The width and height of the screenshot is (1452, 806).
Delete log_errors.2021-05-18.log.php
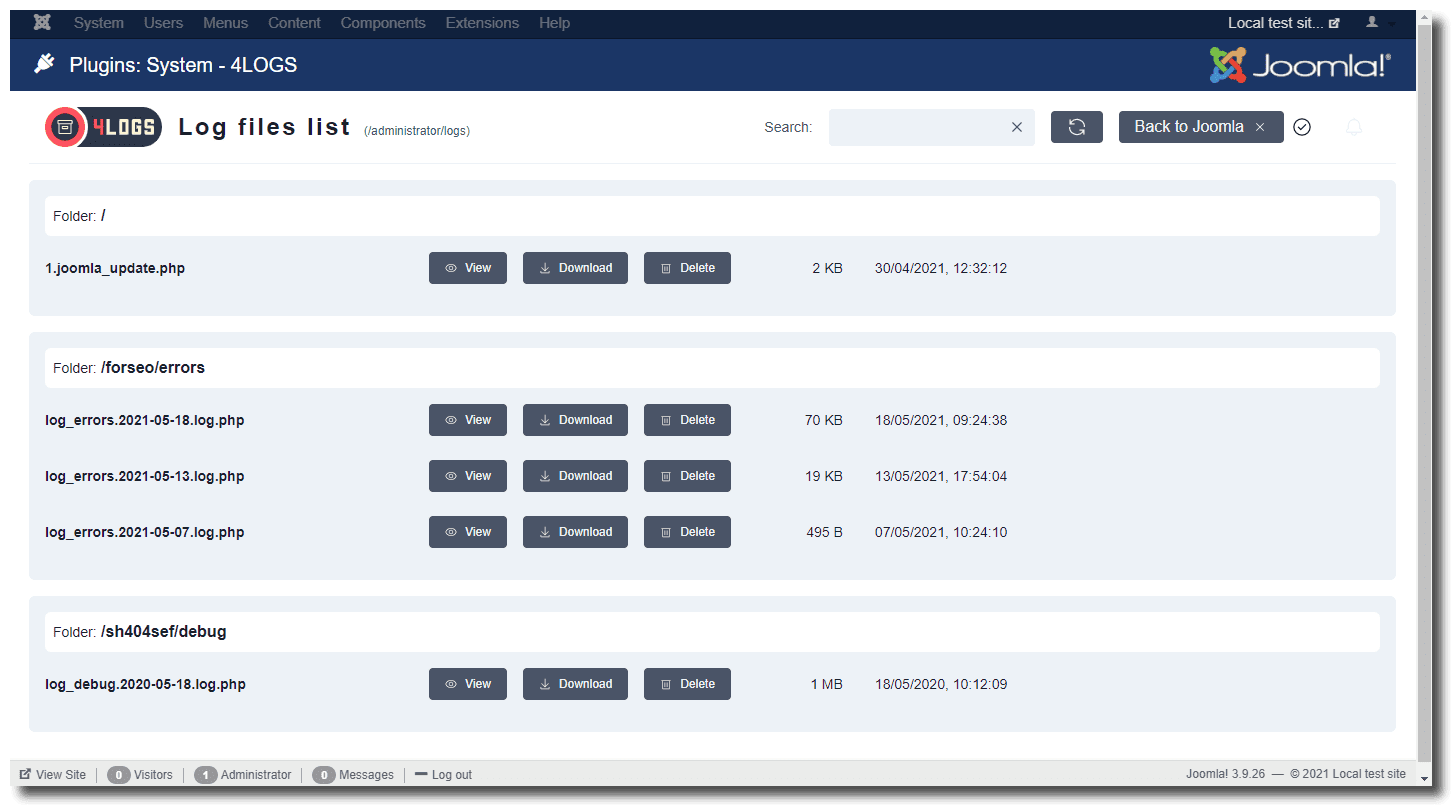coord(687,420)
